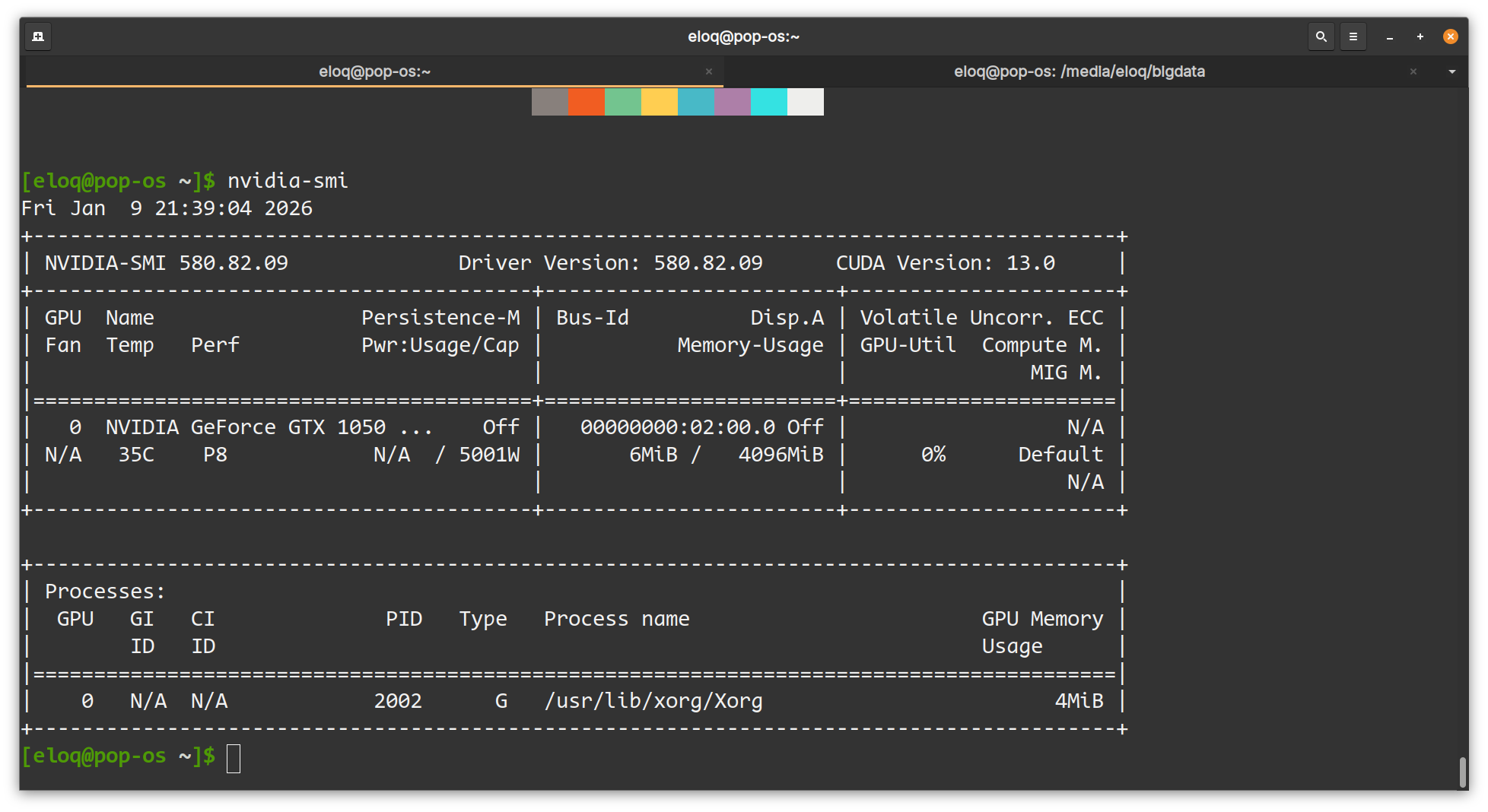1488x812 pixels.
Task: Click the new tab icon in title bar
Action: (38, 36)
